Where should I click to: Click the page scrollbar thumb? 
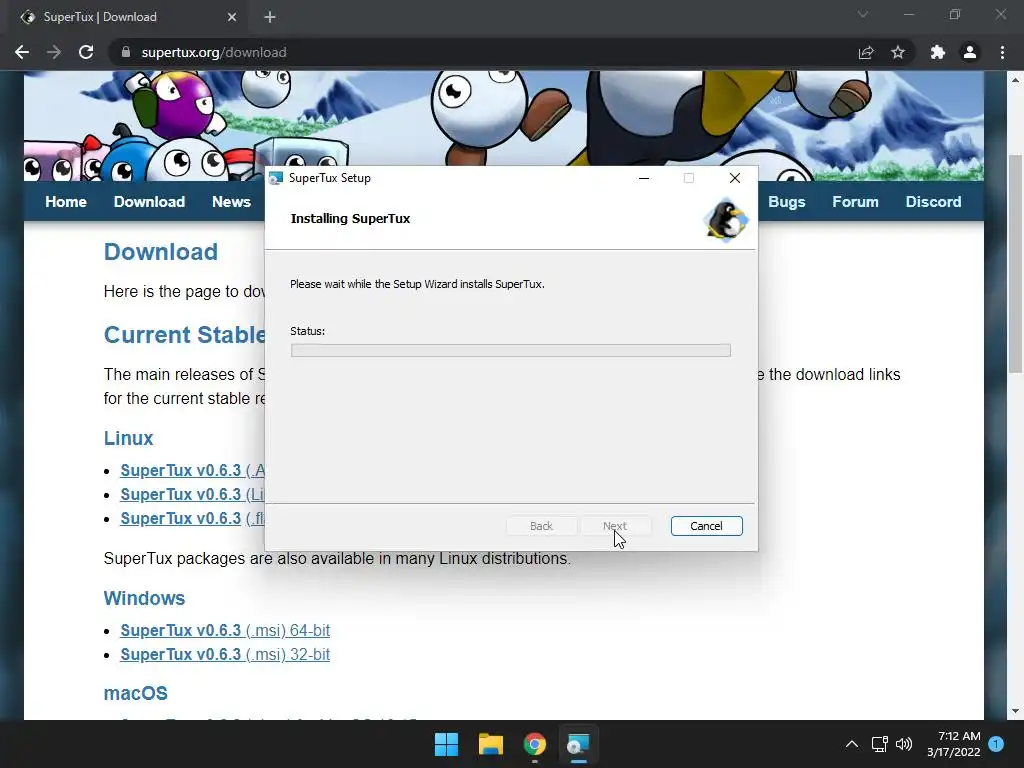[x=1015, y=263]
